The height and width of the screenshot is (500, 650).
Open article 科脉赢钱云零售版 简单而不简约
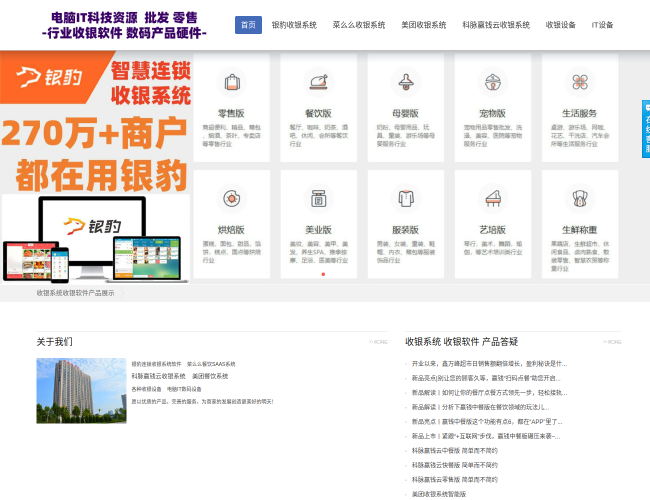(x=455, y=480)
